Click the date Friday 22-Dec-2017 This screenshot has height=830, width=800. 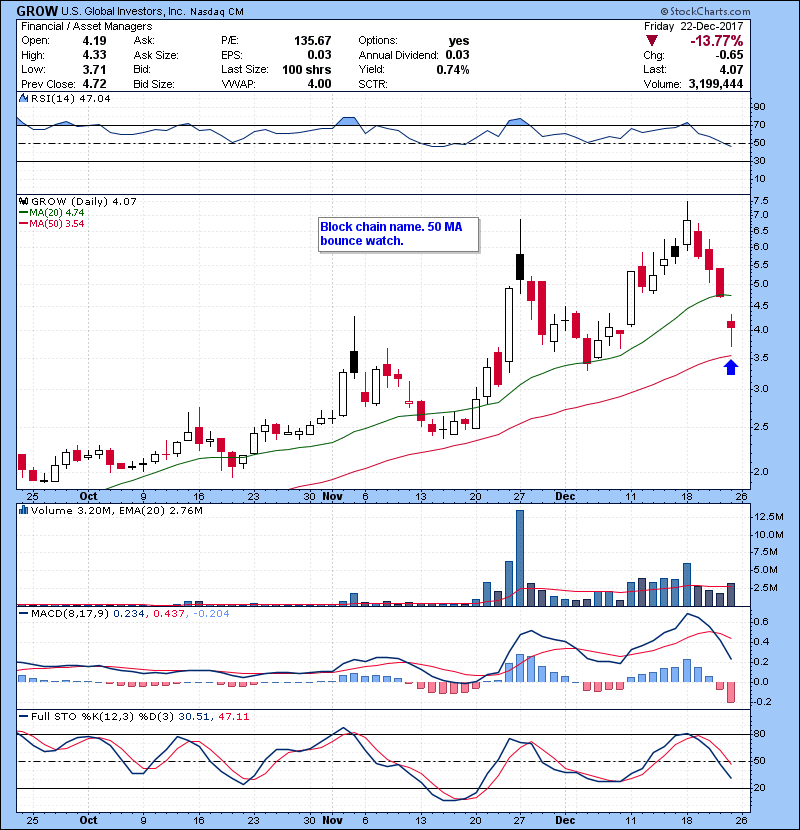(694, 26)
